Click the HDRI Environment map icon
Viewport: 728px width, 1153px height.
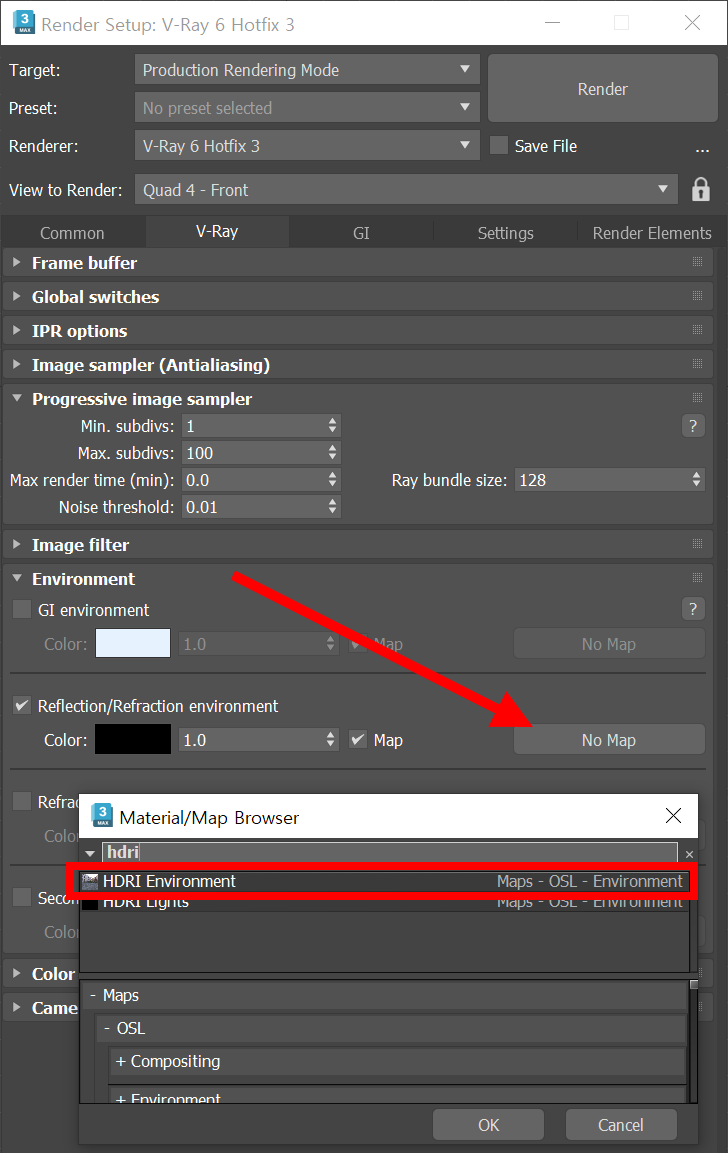(x=90, y=881)
